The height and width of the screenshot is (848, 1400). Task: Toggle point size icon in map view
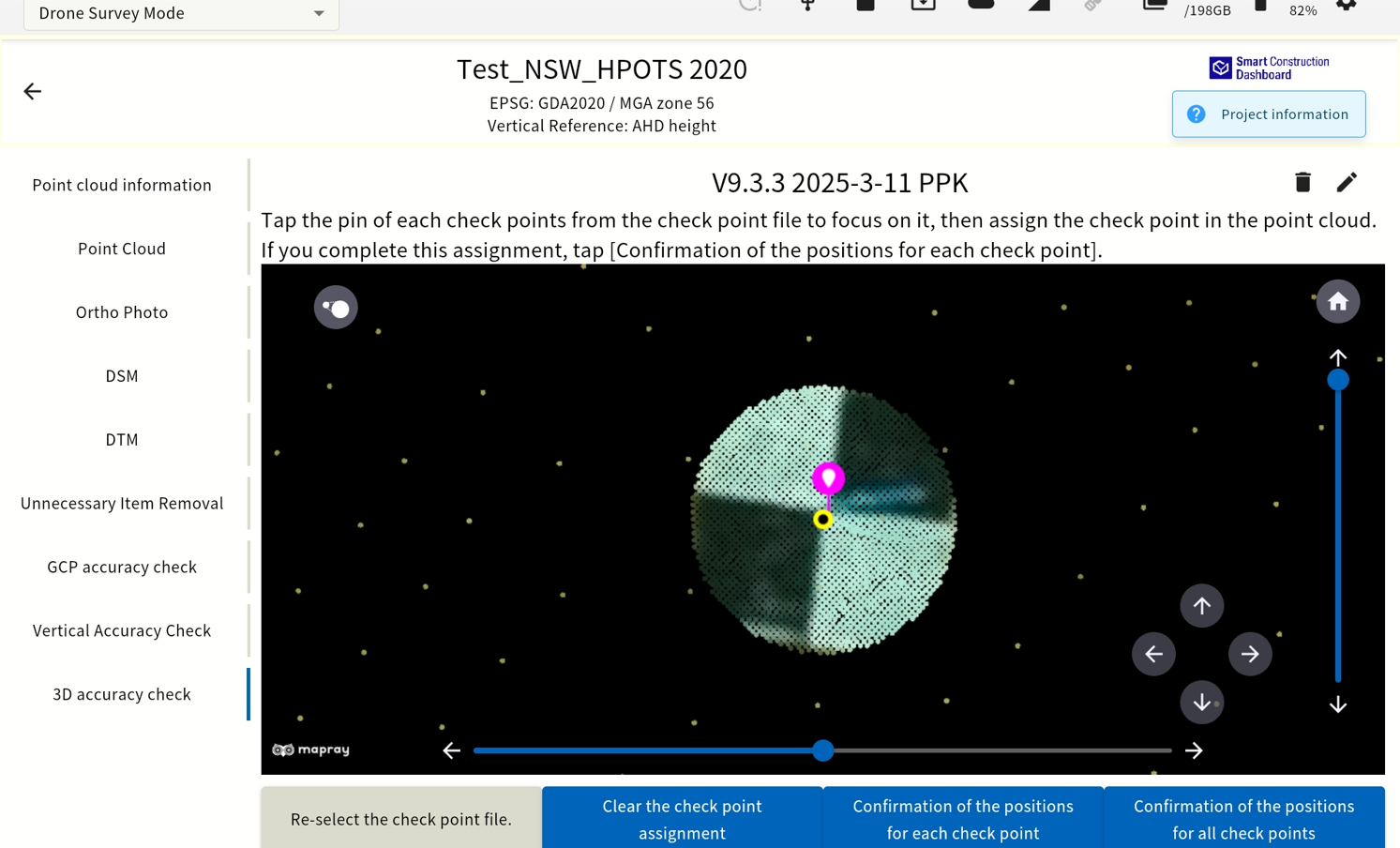coord(336,307)
